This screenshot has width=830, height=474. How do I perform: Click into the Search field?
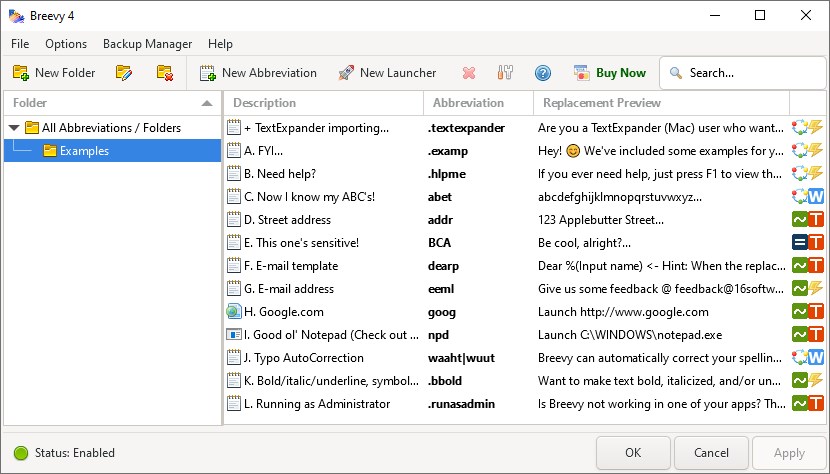pos(743,73)
